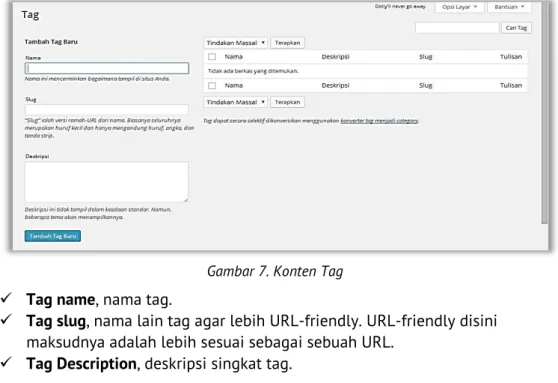Expand the Bantuan help panel
Screen dimensions: 558x383
tap(509, 7)
